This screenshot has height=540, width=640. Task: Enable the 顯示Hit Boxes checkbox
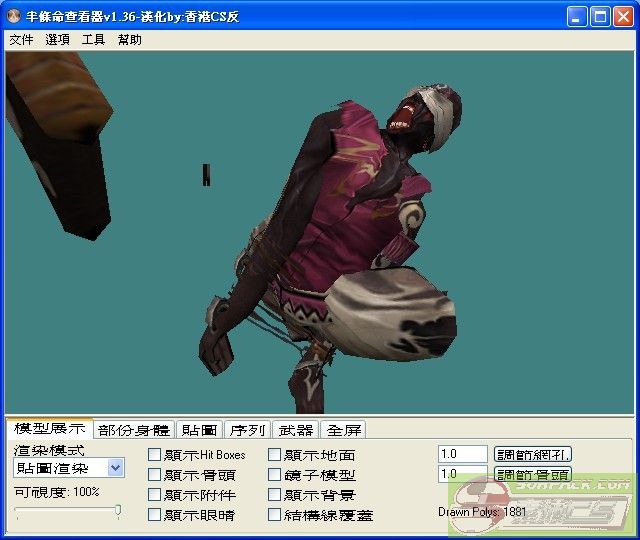154,455
